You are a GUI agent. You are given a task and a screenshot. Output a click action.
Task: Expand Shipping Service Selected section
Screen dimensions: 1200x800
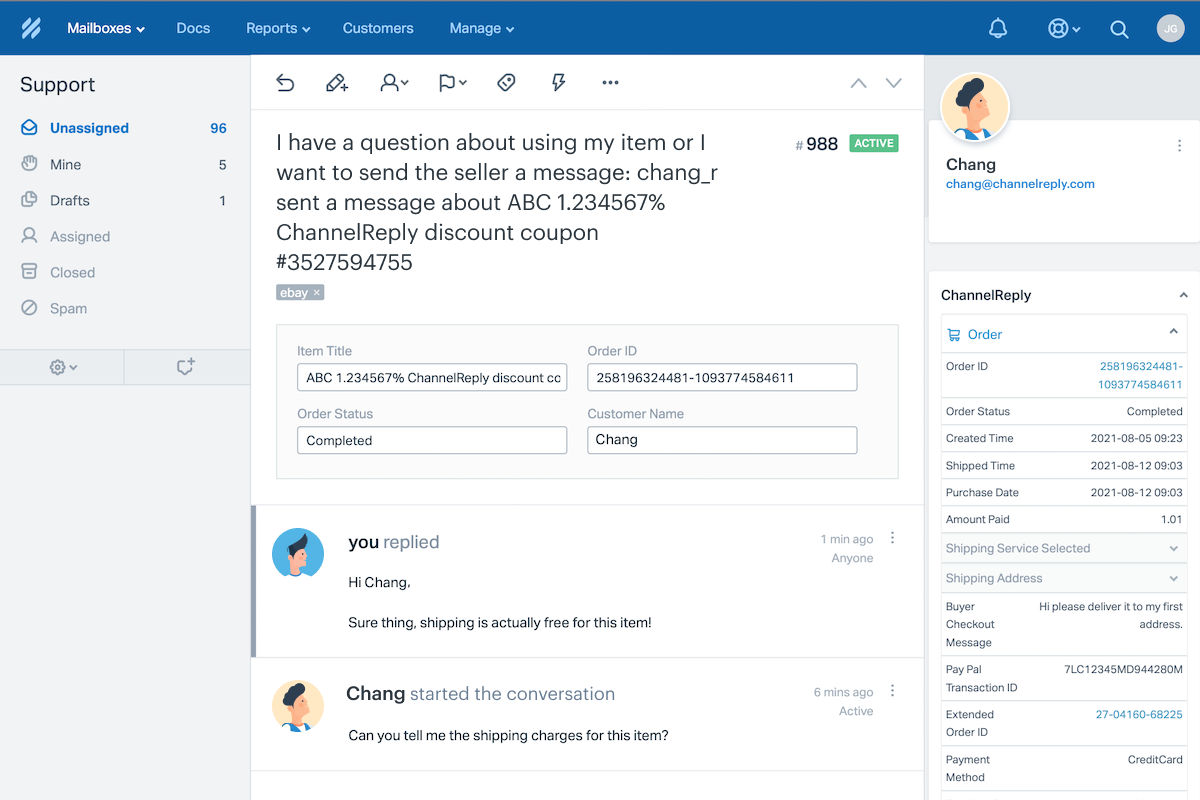point(1065,548)
